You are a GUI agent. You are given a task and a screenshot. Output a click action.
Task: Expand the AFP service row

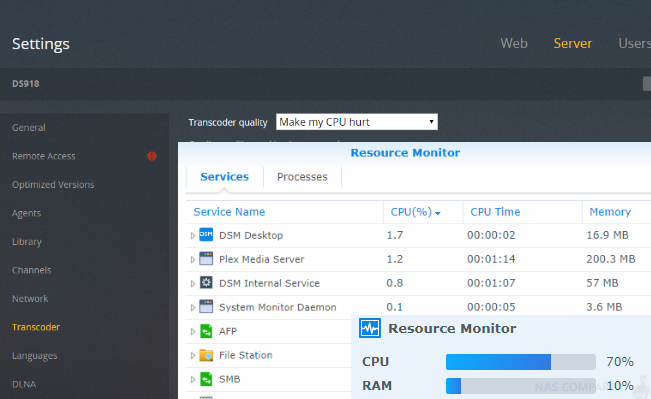(x=193, y=331)
